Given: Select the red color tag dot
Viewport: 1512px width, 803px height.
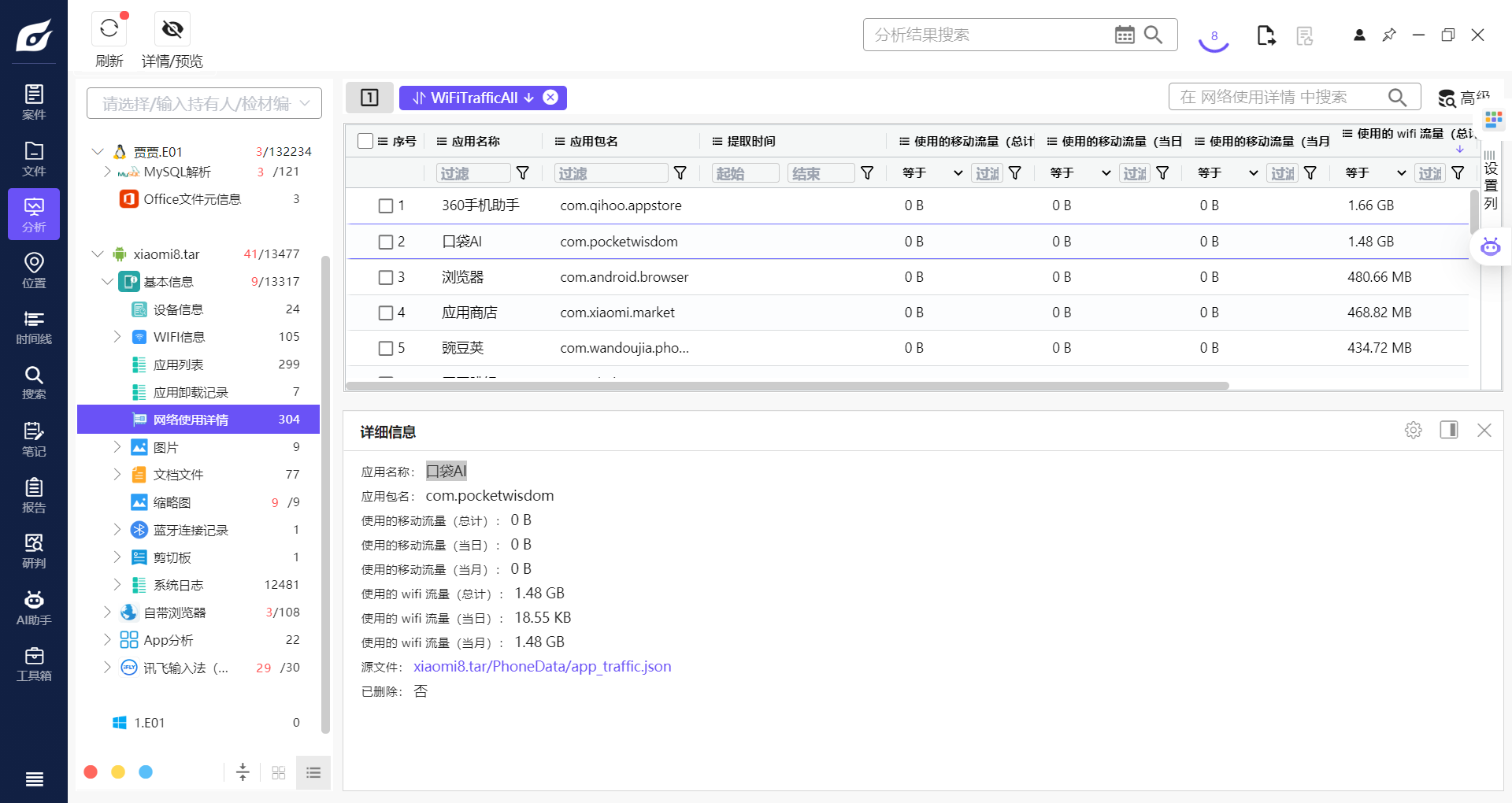Looking at the screenshot, I should 91,772.
